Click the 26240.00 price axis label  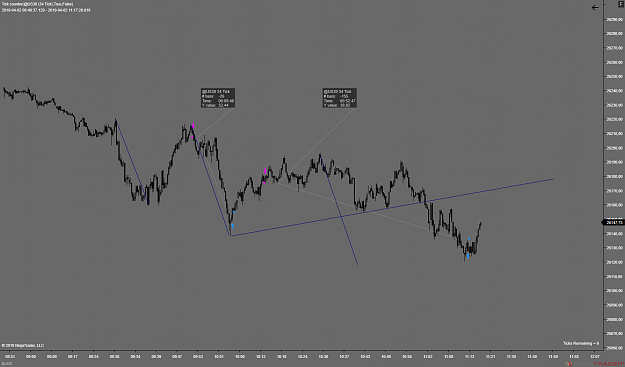point(614,91)
